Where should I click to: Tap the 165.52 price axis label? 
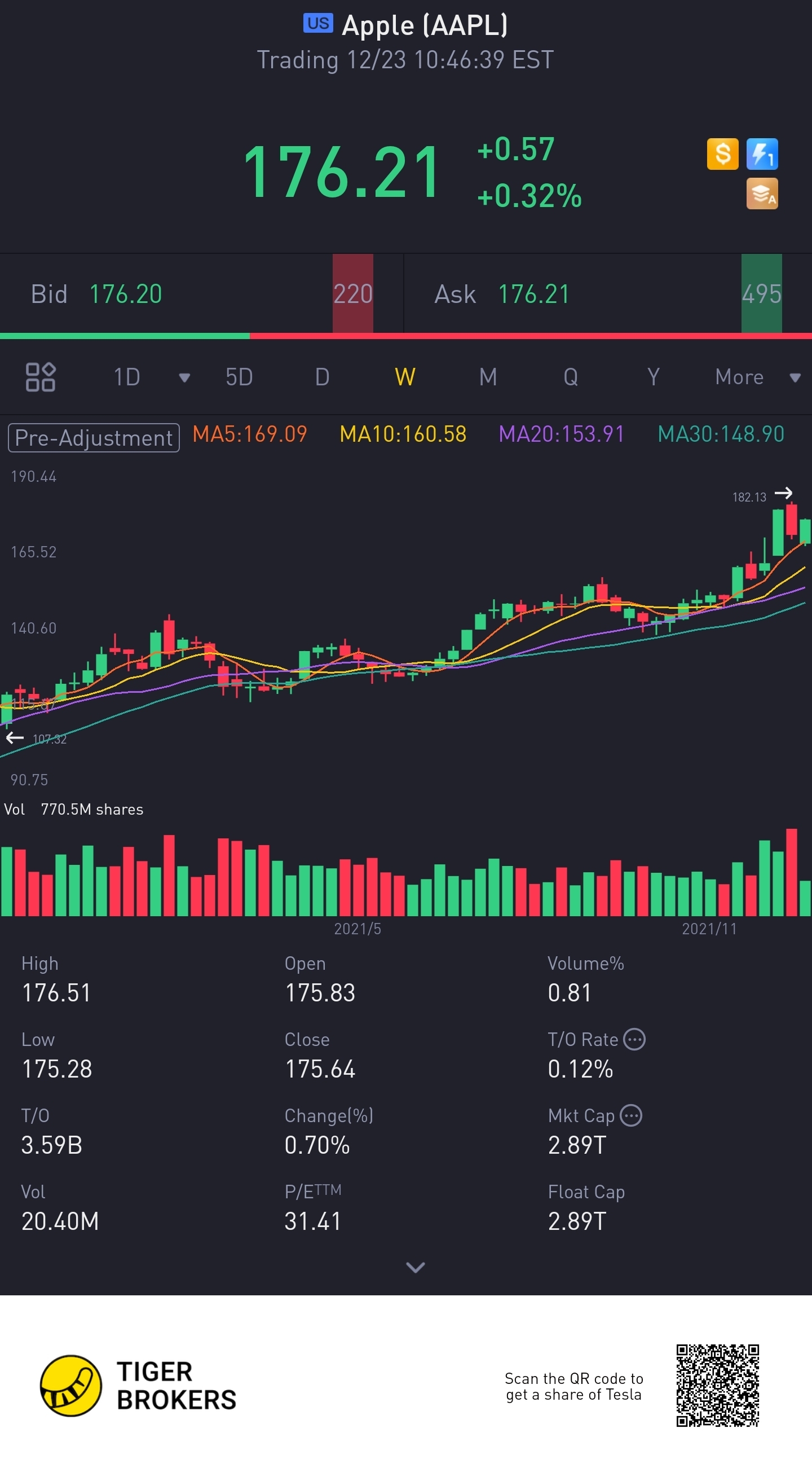click(x=34, y=552)
